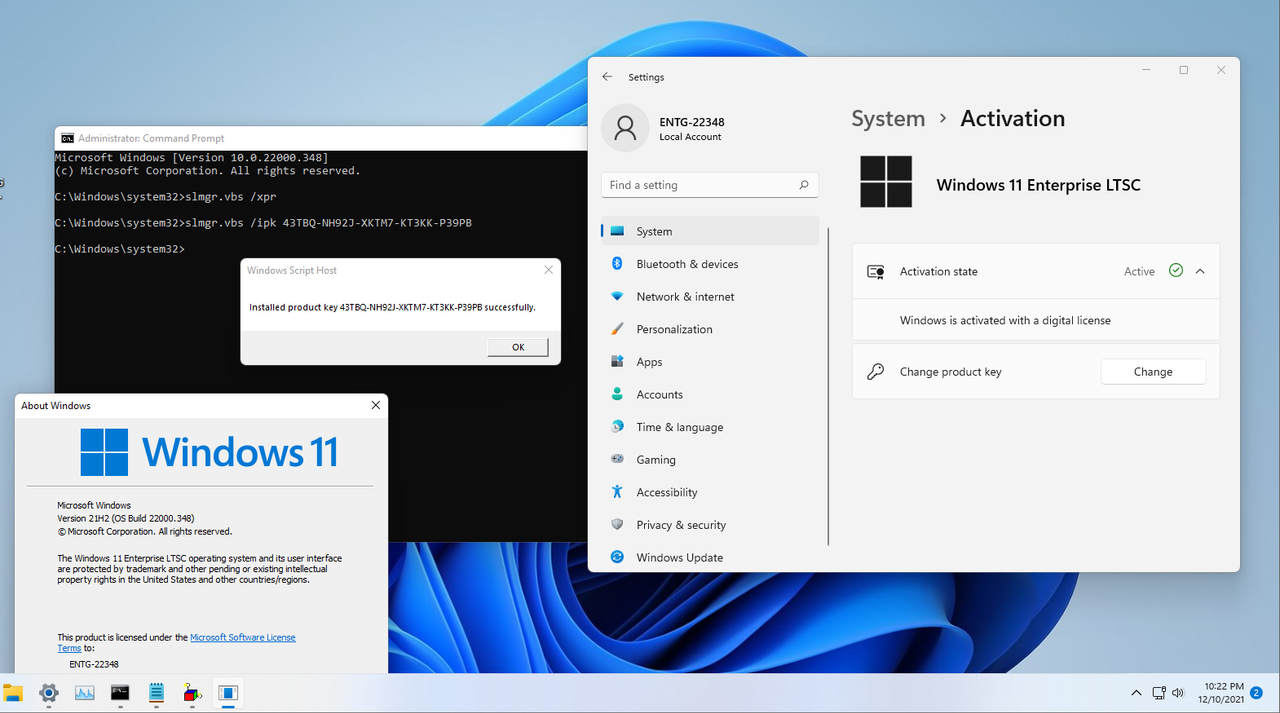Click the Gaming controller icon

617,460
